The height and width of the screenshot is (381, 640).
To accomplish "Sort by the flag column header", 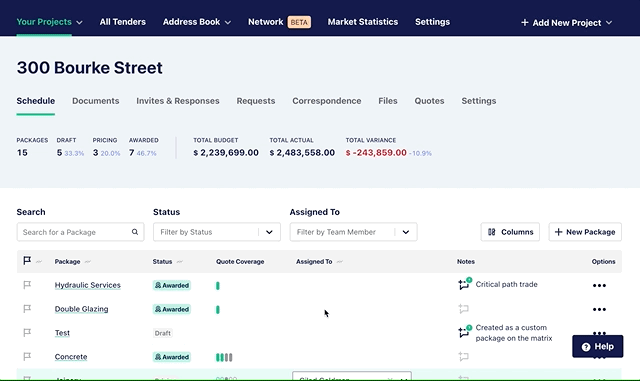I will coord(27,261).
